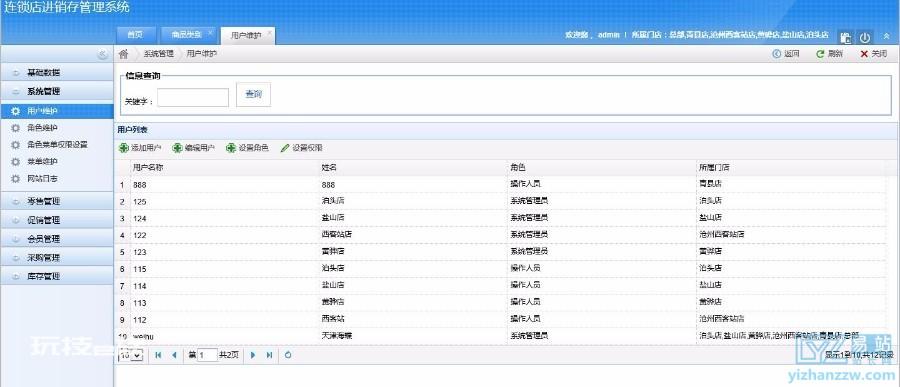The height and width of the screenshot is (387, 900).
Task: Jump to last page arrow
Action: point(269,355)
